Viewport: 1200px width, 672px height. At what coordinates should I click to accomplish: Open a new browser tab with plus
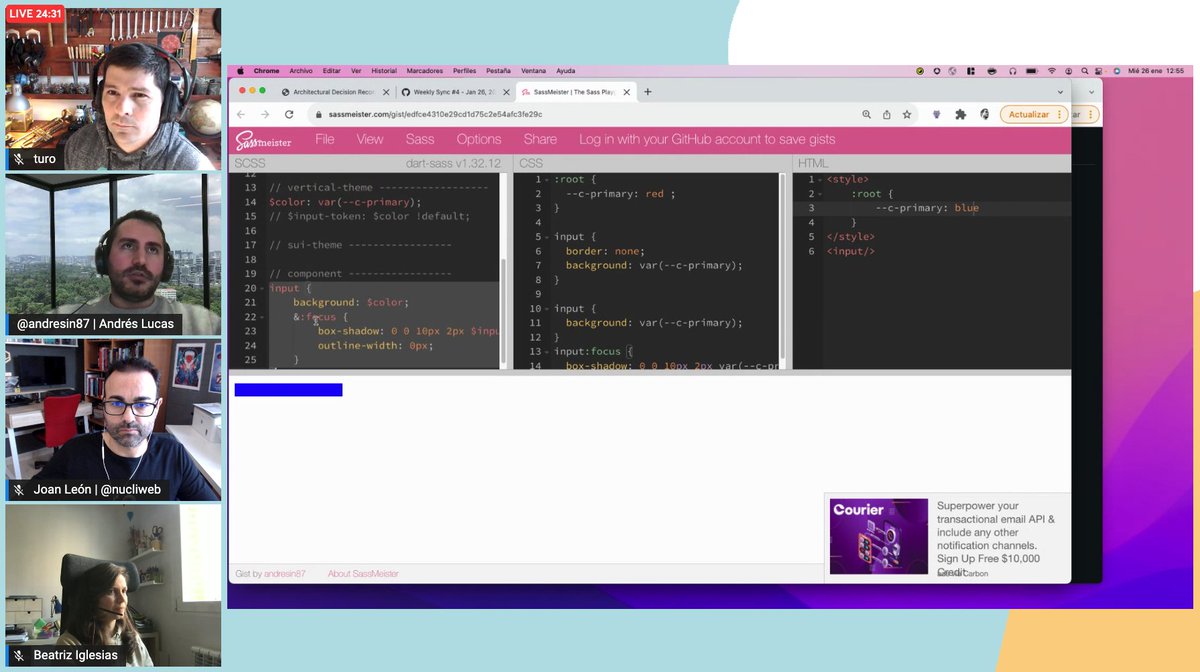(648, 92)
